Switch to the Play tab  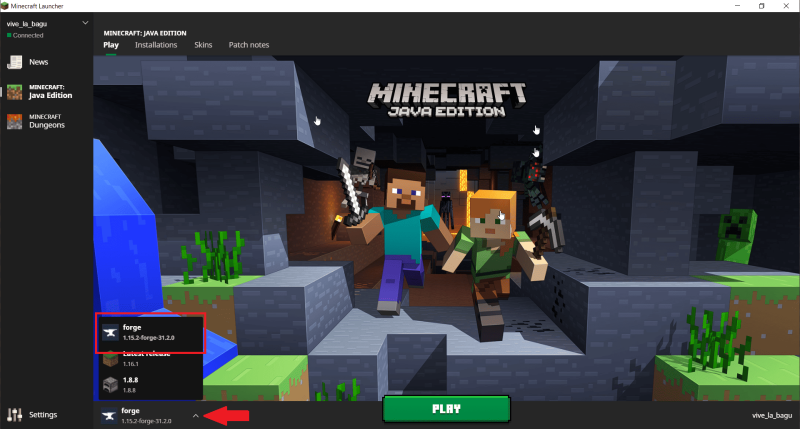tap(111, 45)
